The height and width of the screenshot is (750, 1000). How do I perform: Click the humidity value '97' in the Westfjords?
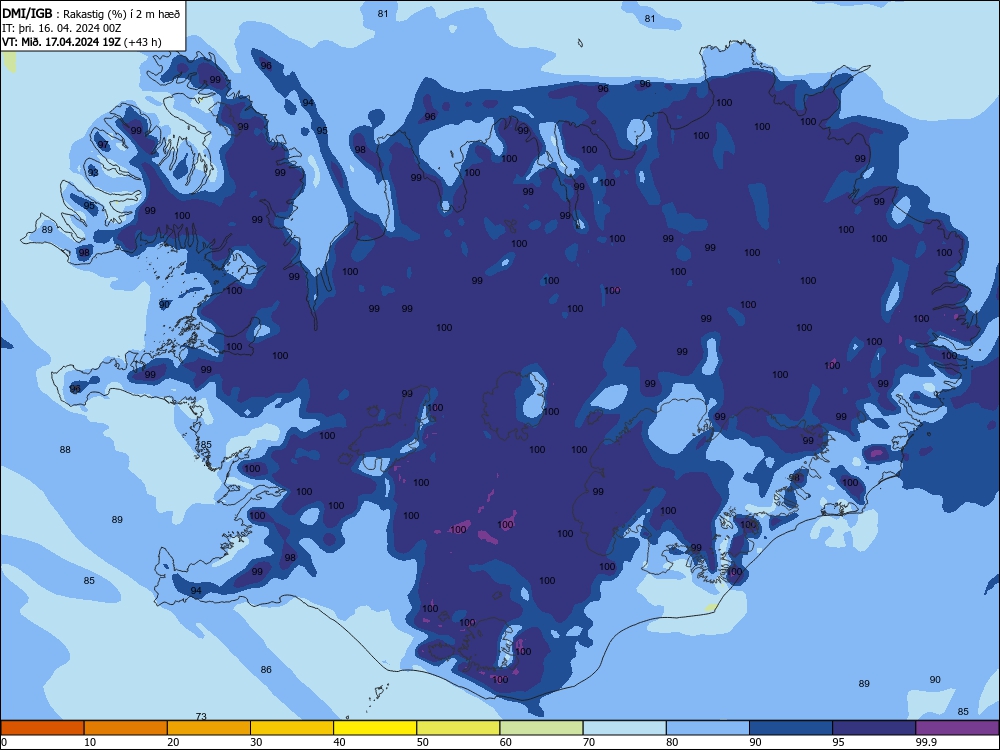pyautogui.click(x=103, y=145)
